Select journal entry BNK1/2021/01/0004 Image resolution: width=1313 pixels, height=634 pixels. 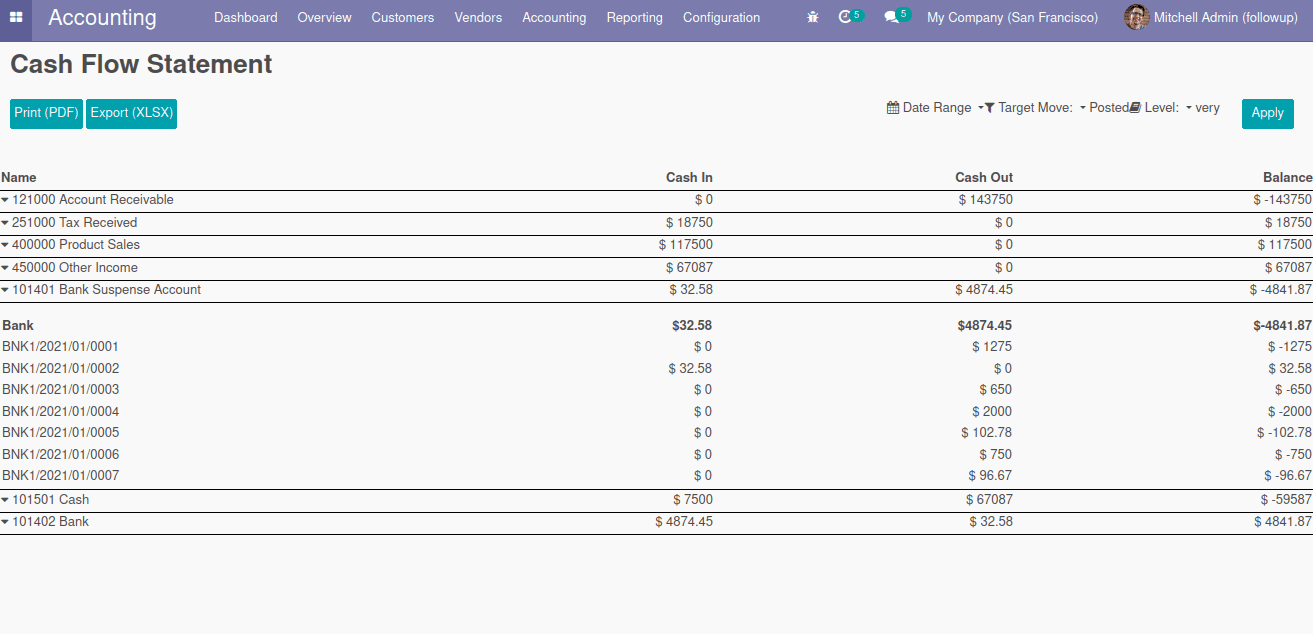tap(60, 411)
